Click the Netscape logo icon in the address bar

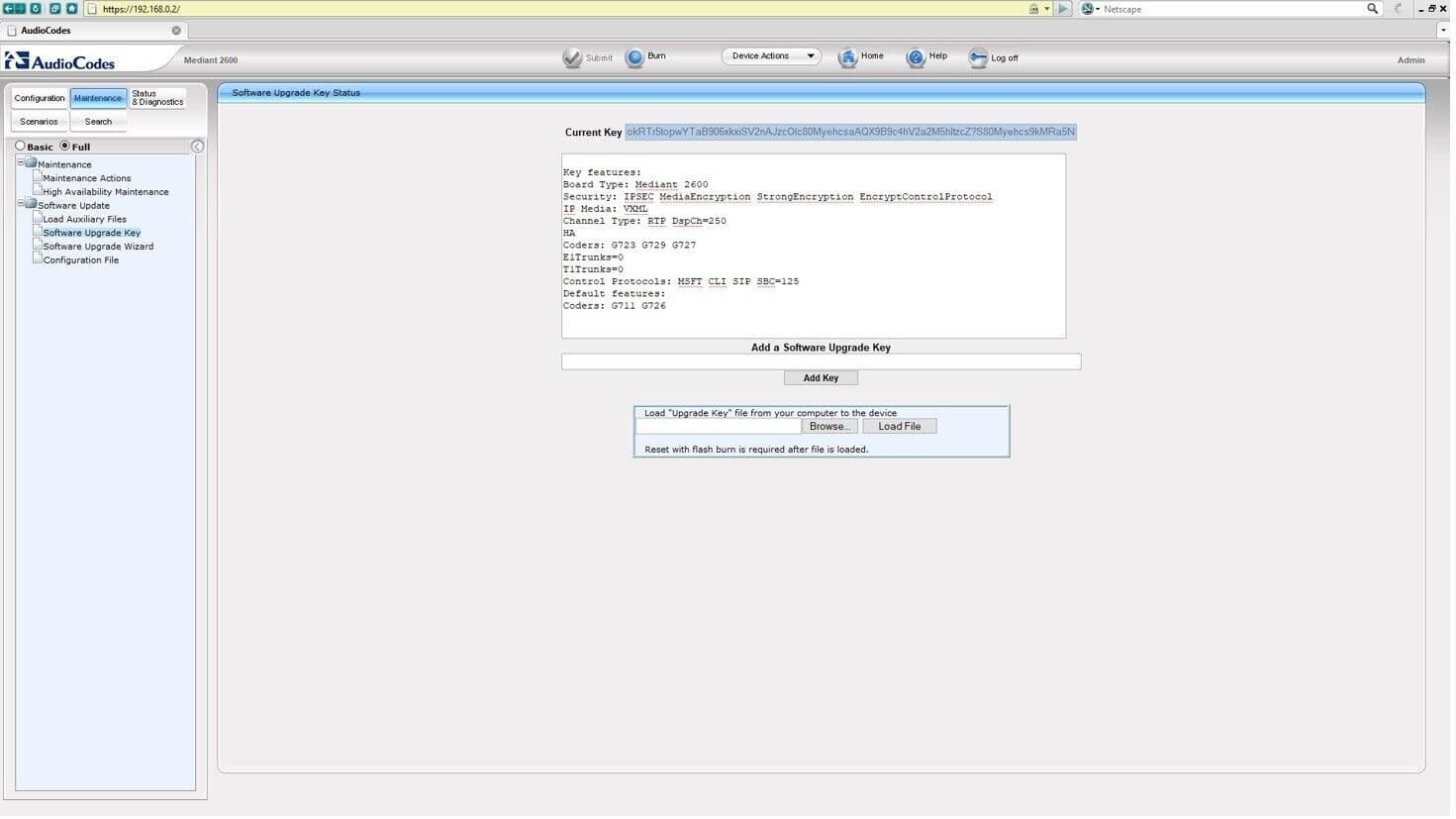point(1086,9)
